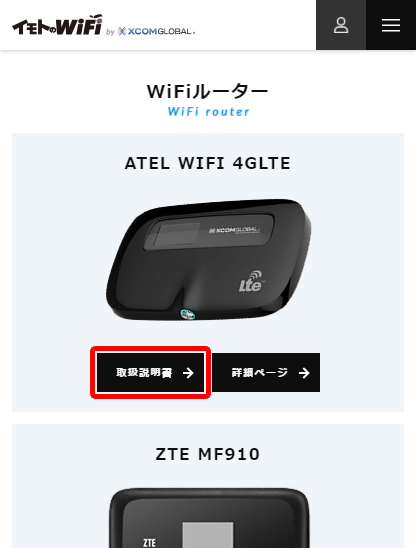The height and width of the screenshot is (548, 416).
Task: Click the arrow on 取扱説明書 button
Action: click(x=188, y=373)
